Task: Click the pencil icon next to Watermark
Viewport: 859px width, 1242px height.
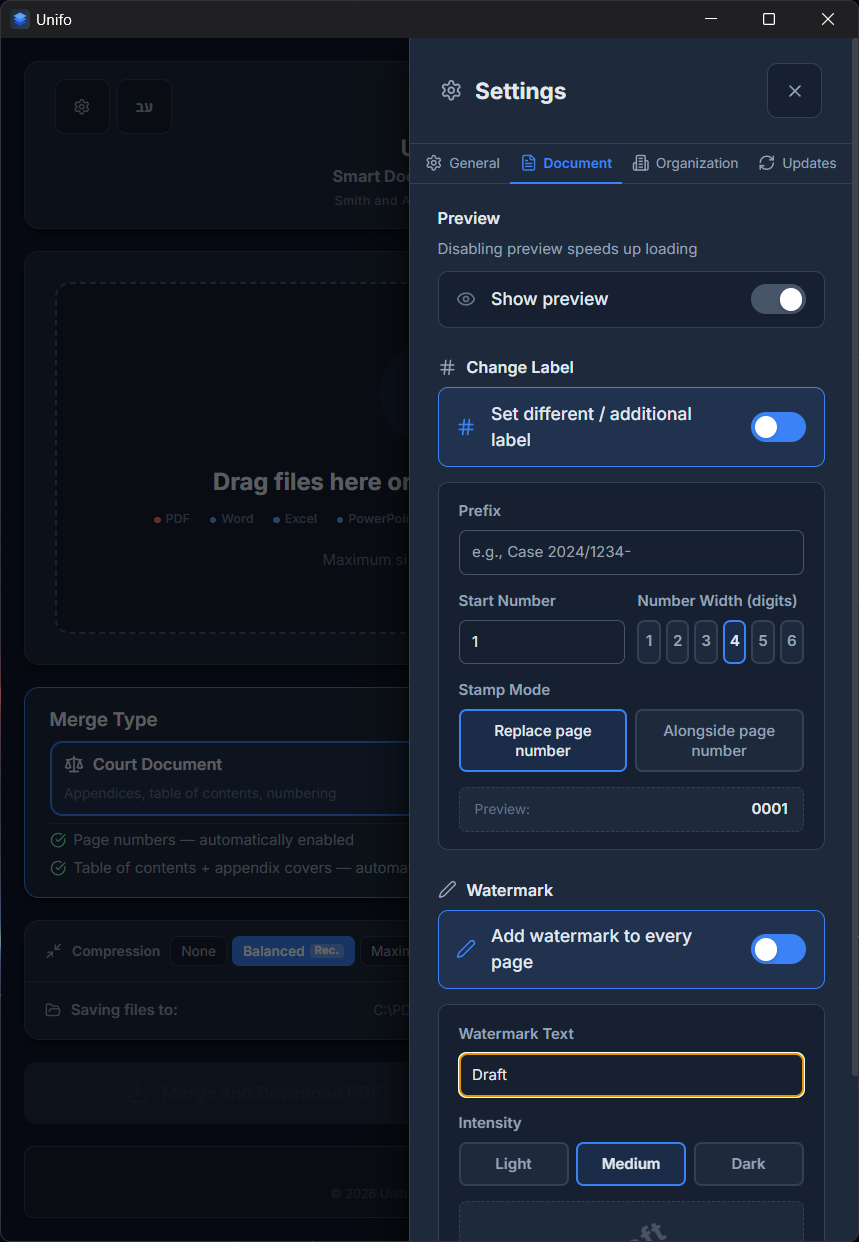Action: pyautogui.click(x=446, y=890)
